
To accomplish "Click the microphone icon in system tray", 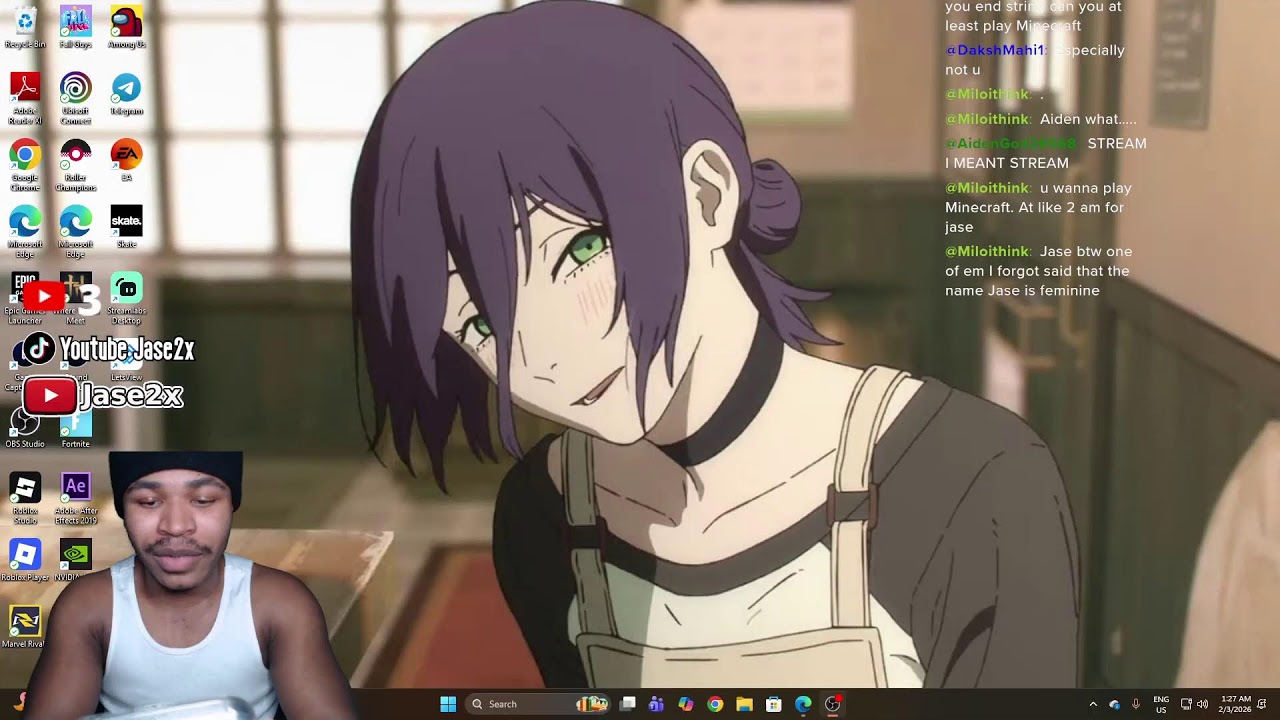I will pos(1136,704).
